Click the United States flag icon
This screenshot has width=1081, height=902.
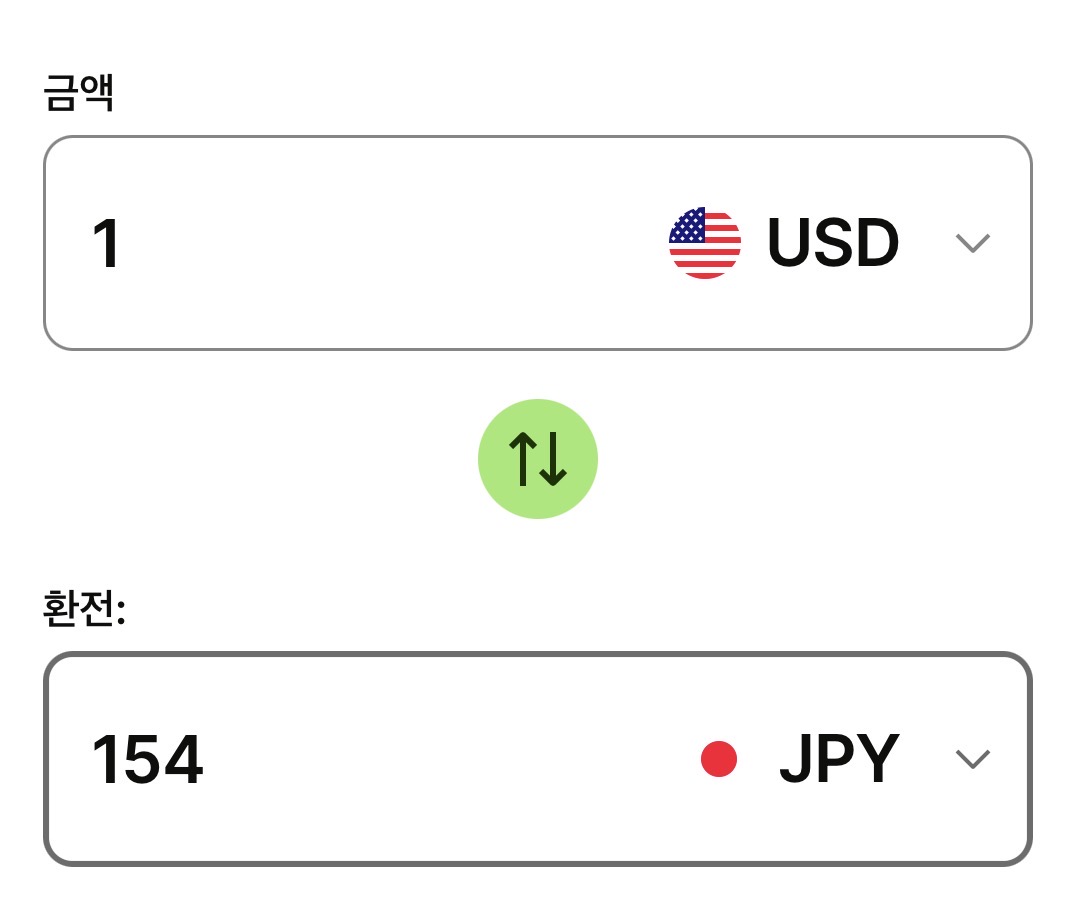(x=705, y=243)
